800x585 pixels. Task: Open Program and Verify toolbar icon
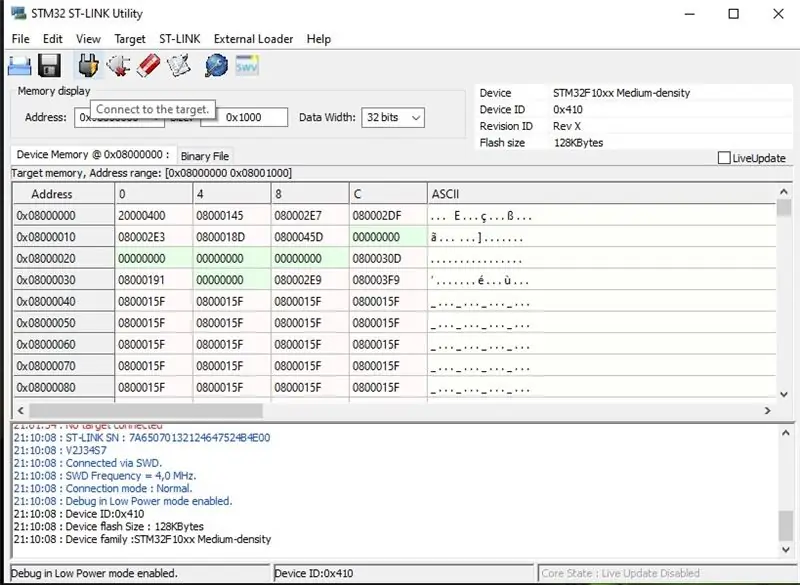(x=179, y=66)
